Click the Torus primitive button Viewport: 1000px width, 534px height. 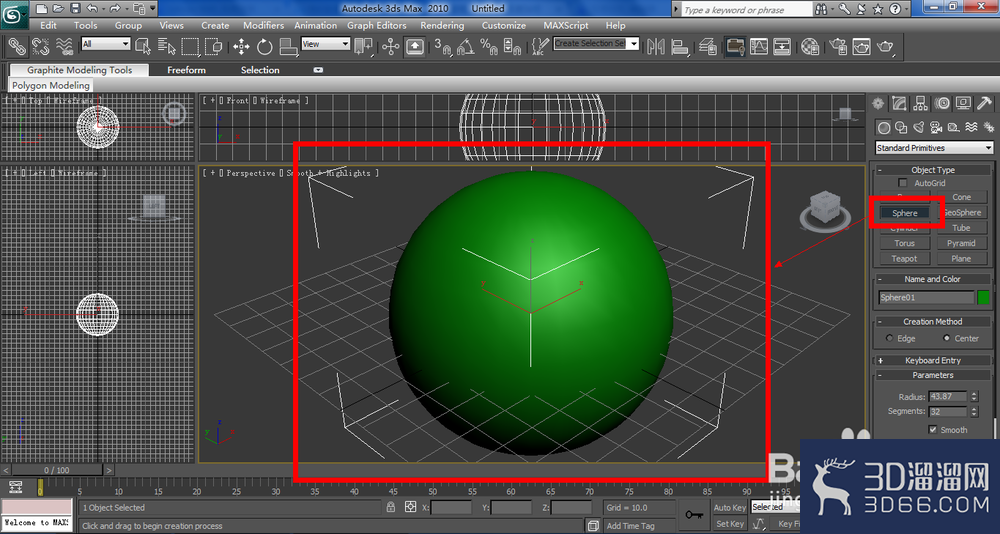click(904, 243)
